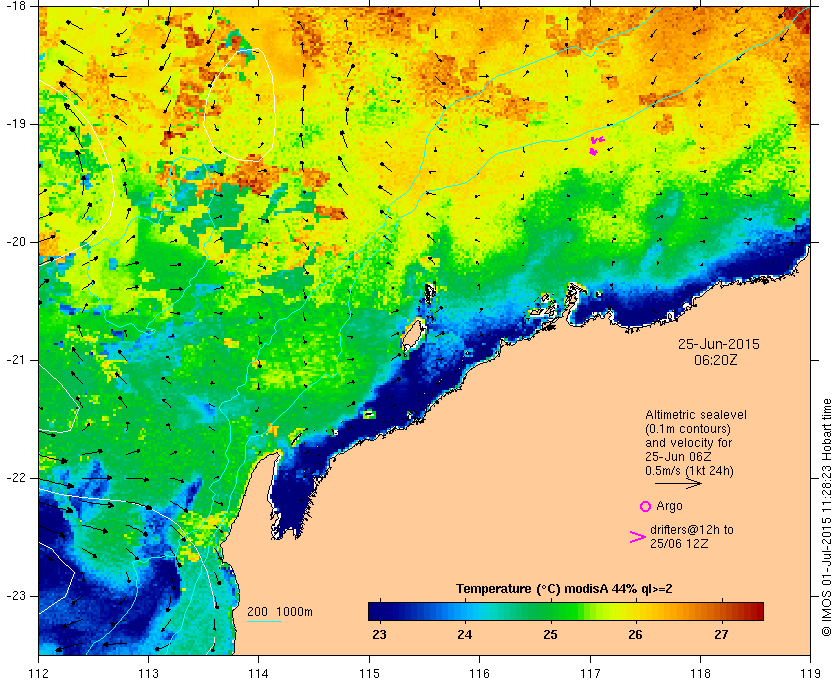This screenshot has height=680, width=840.
Task: Click the longitude label 119
Action: [x=810, y=673]
